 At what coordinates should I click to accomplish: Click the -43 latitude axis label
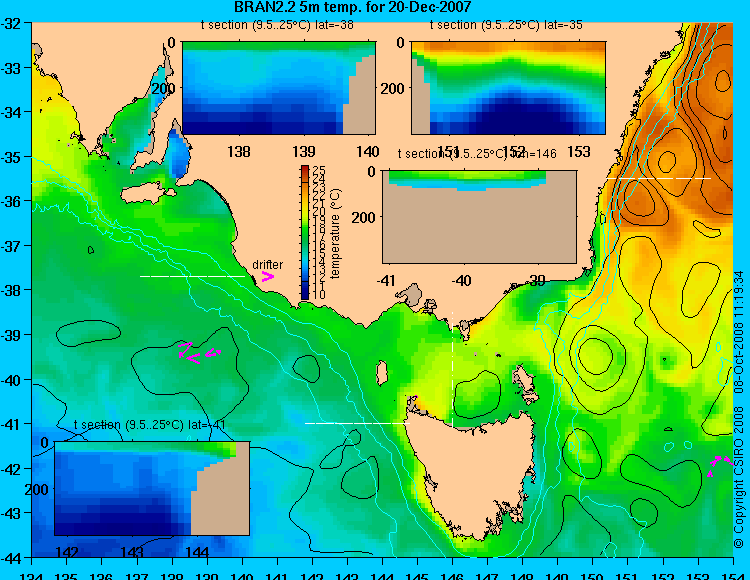click(x=11, y=514)
